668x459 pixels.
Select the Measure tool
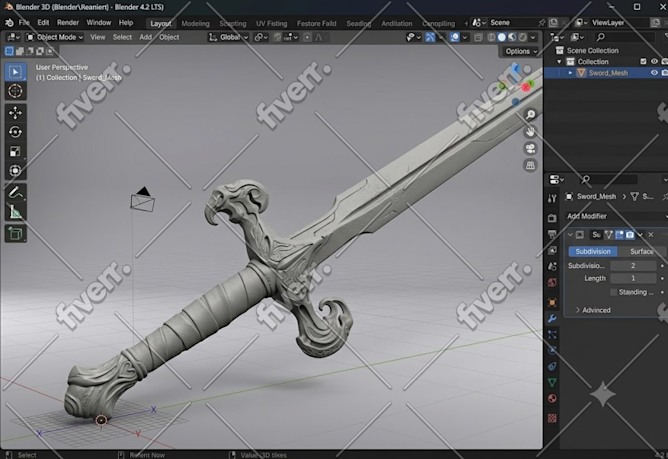tap(15, 212)
